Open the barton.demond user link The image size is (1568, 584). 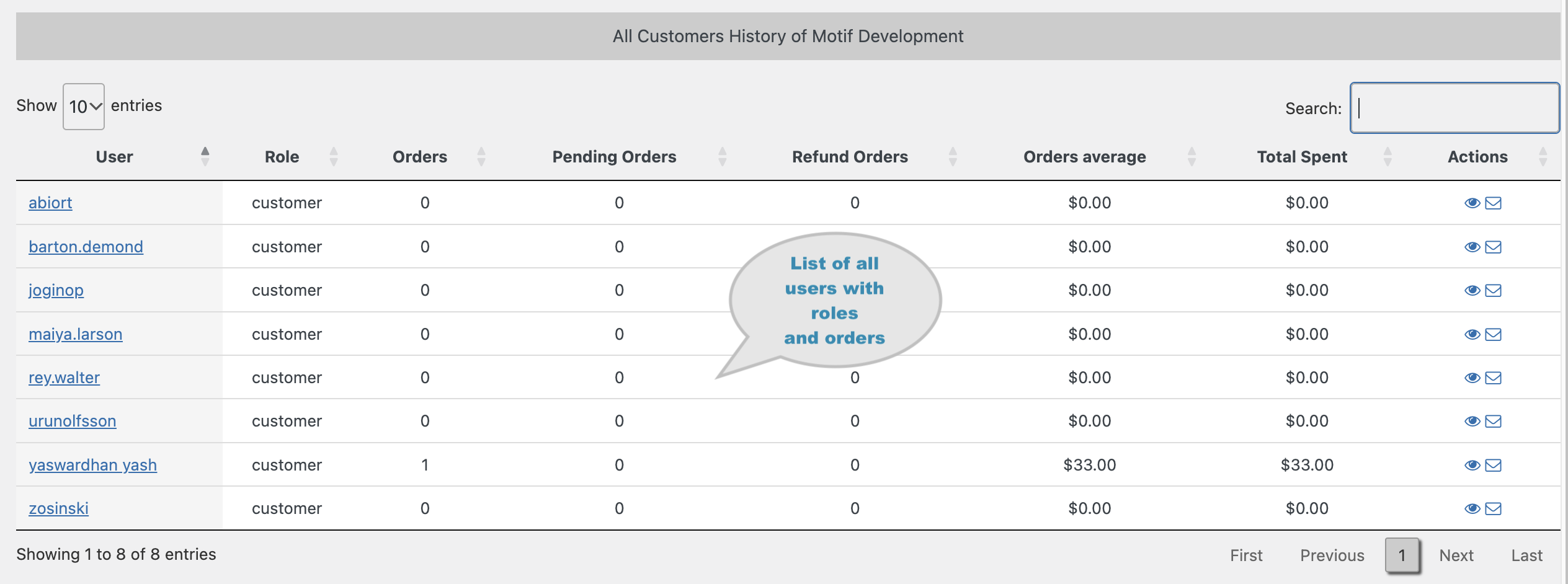[86, 247]
